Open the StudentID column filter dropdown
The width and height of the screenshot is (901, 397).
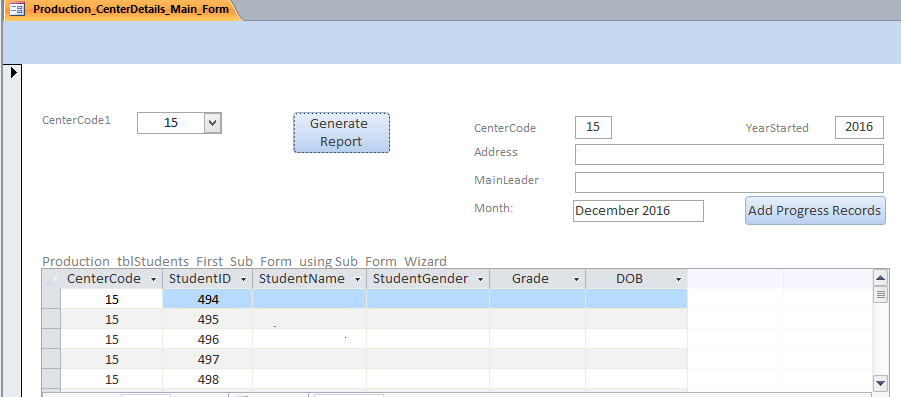pyautogui.click(x=244, y=279)
